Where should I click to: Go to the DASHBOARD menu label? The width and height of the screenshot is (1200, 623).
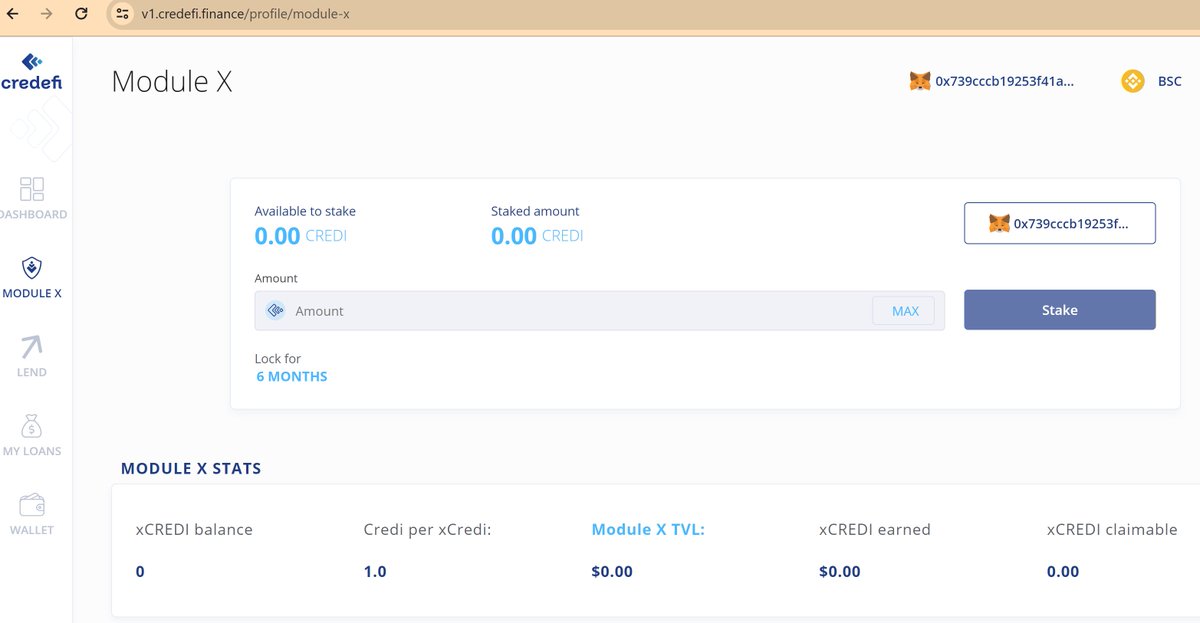(x=33, y=214)
